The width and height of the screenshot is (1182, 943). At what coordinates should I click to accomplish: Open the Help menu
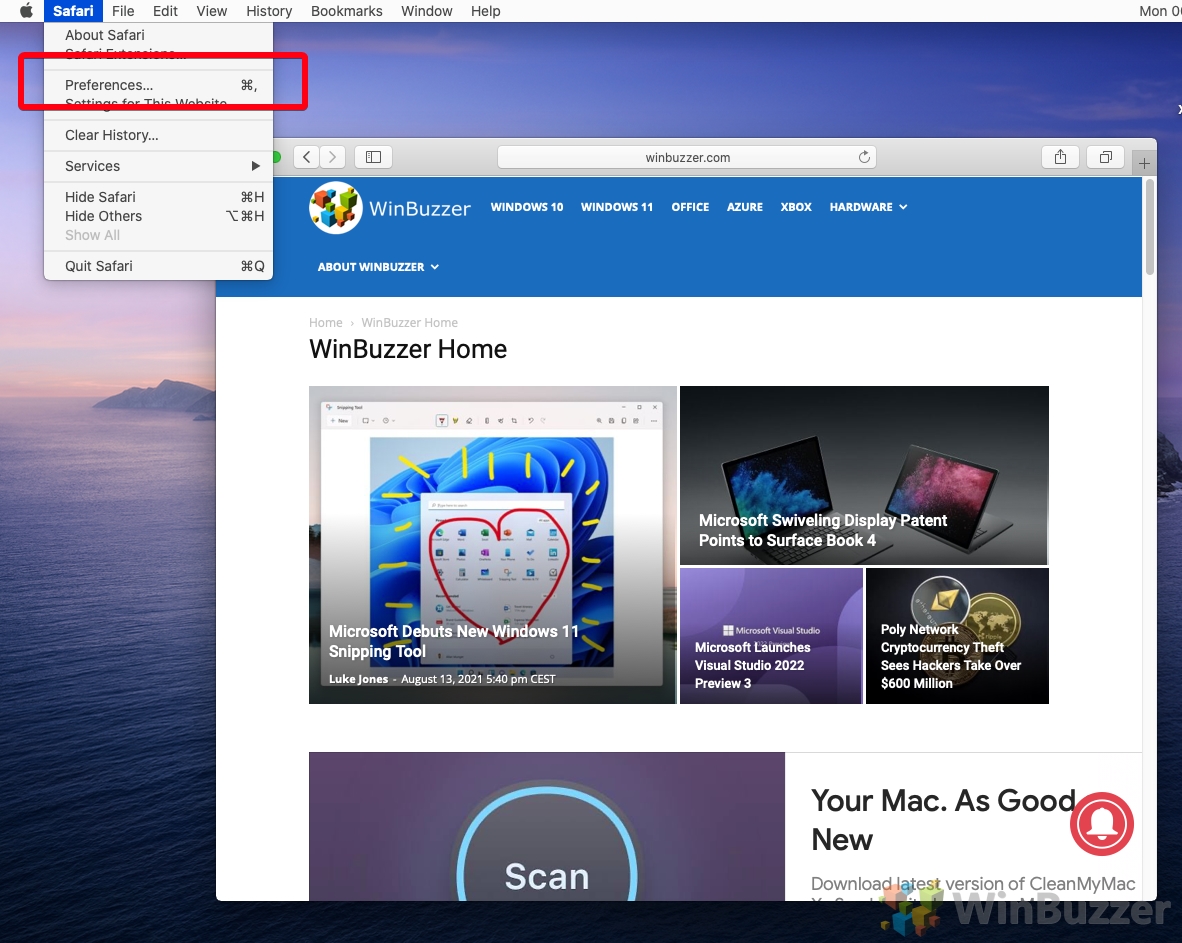pos(485,11)
